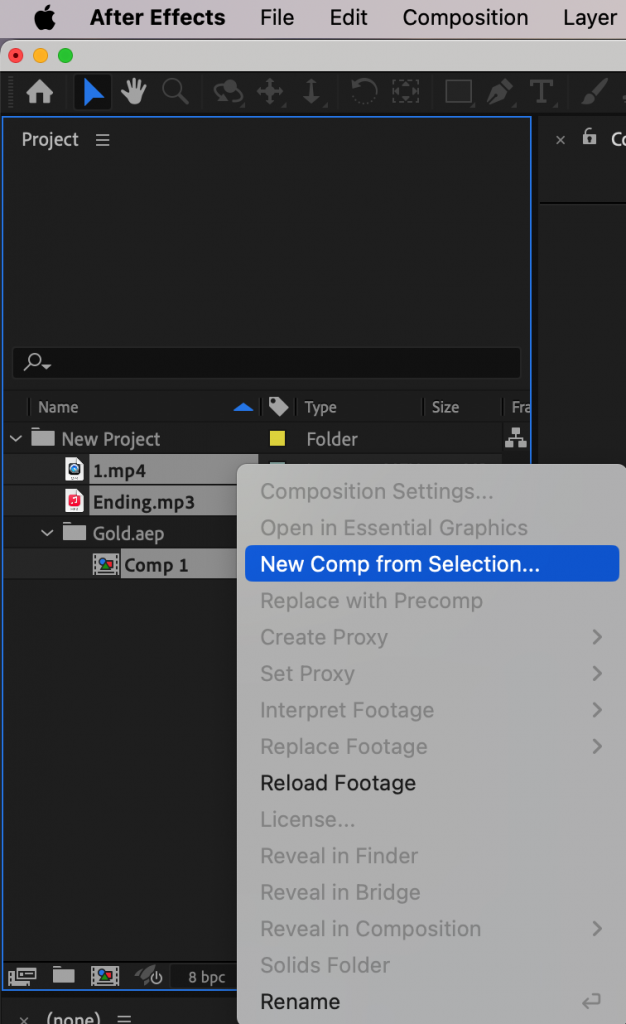Viewport: 626px width, 1024px height.
Task: Open the Home screen icon
Action: [38, 91]
